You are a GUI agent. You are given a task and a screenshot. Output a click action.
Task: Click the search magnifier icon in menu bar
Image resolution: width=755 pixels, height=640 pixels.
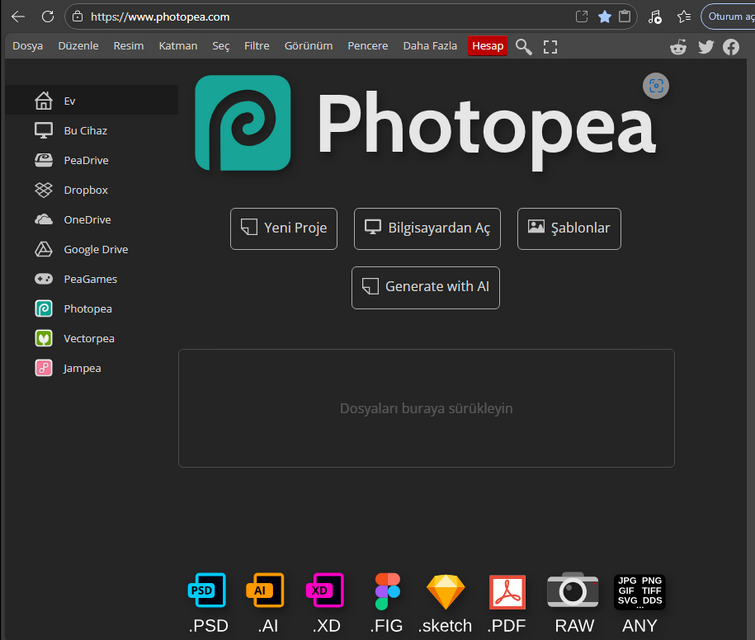(523, 46)
